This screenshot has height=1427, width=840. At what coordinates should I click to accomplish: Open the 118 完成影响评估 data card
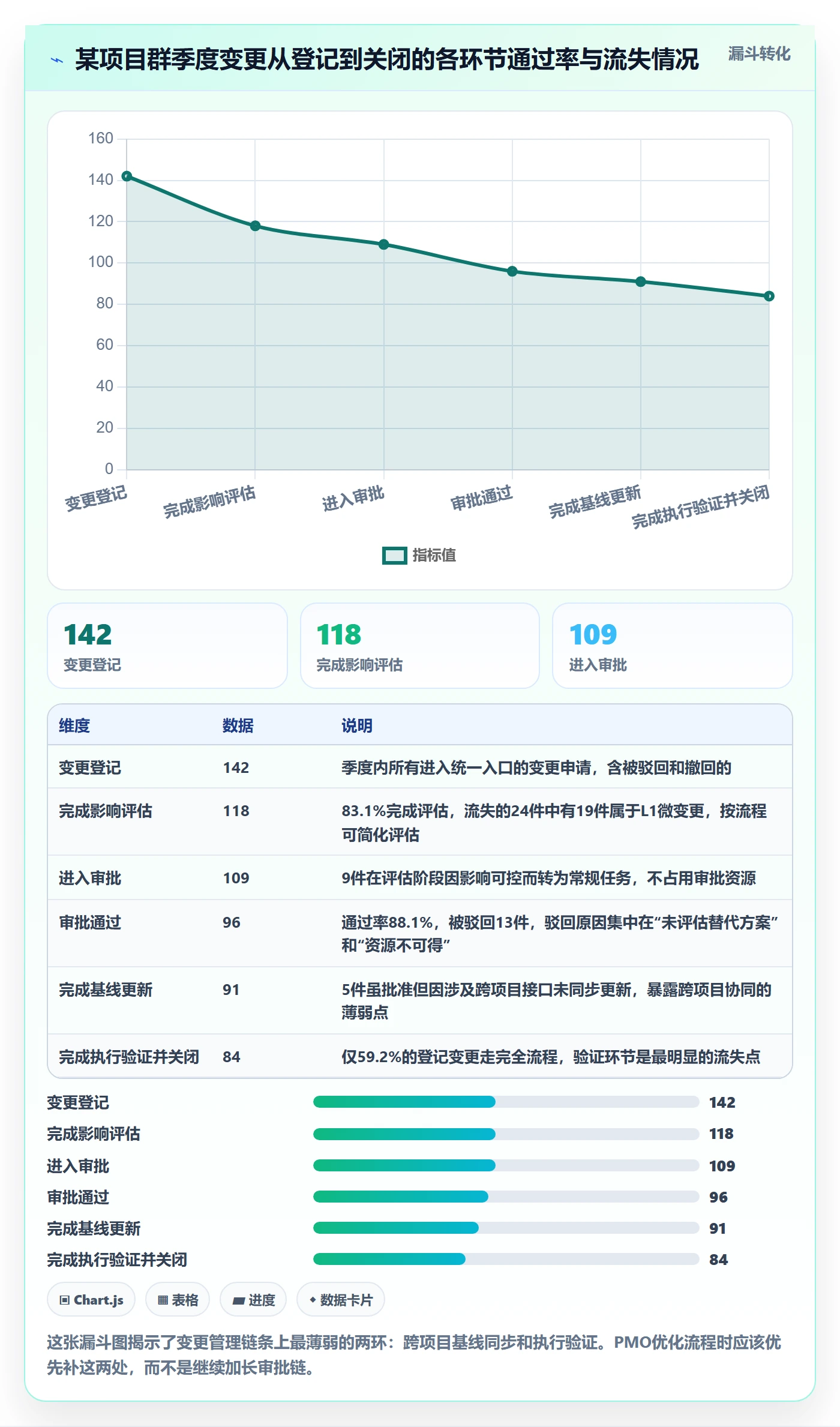[x=420, y=646]
